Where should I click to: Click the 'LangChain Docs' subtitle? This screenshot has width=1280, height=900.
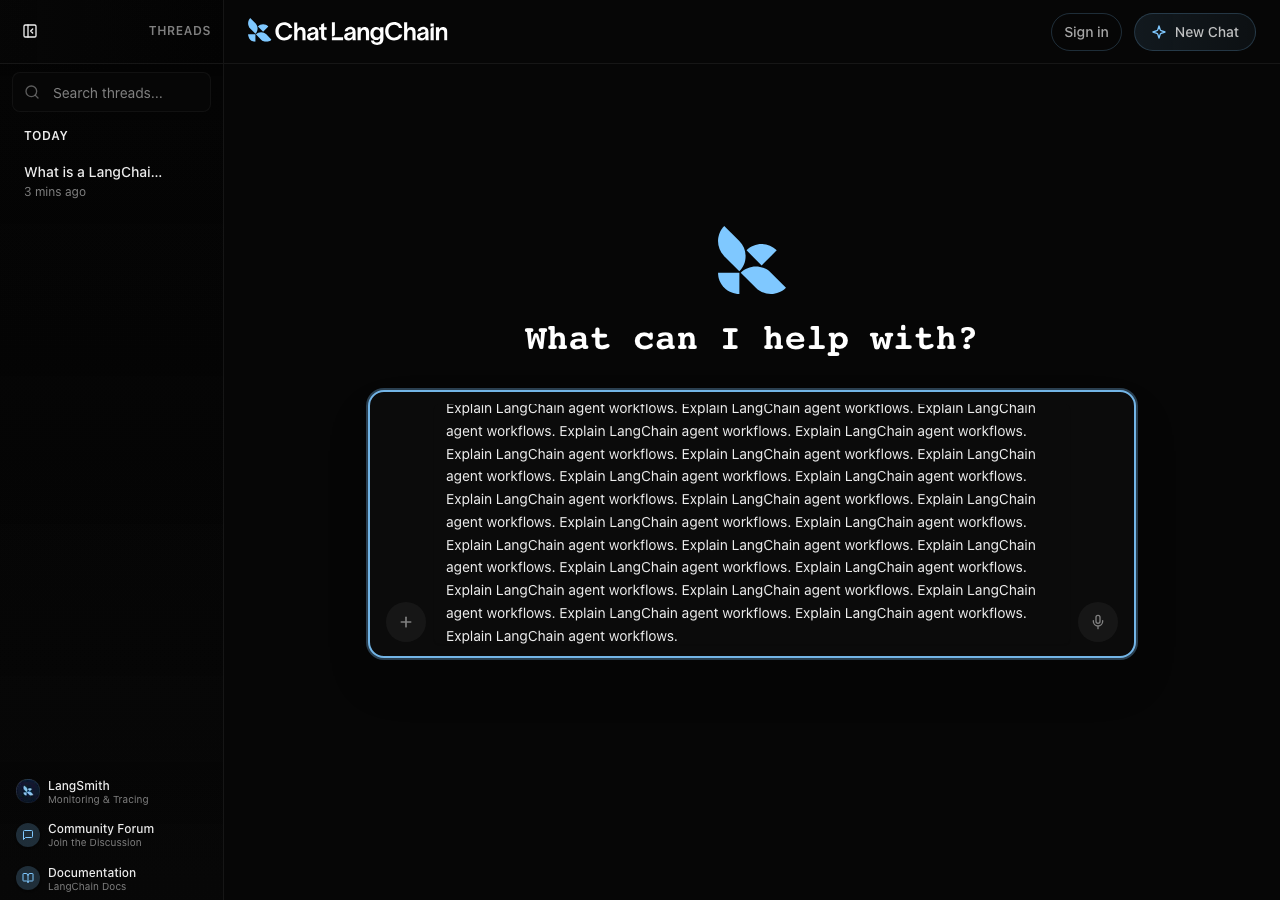click(x=87, y=887)
